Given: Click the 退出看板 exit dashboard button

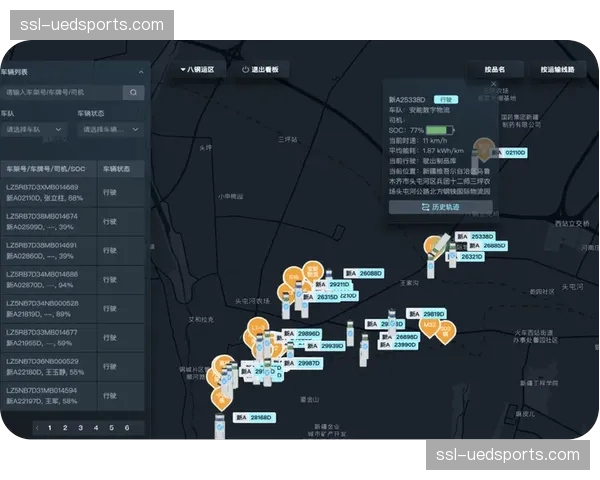Looking at the screenshot, I should pos(265,70).
